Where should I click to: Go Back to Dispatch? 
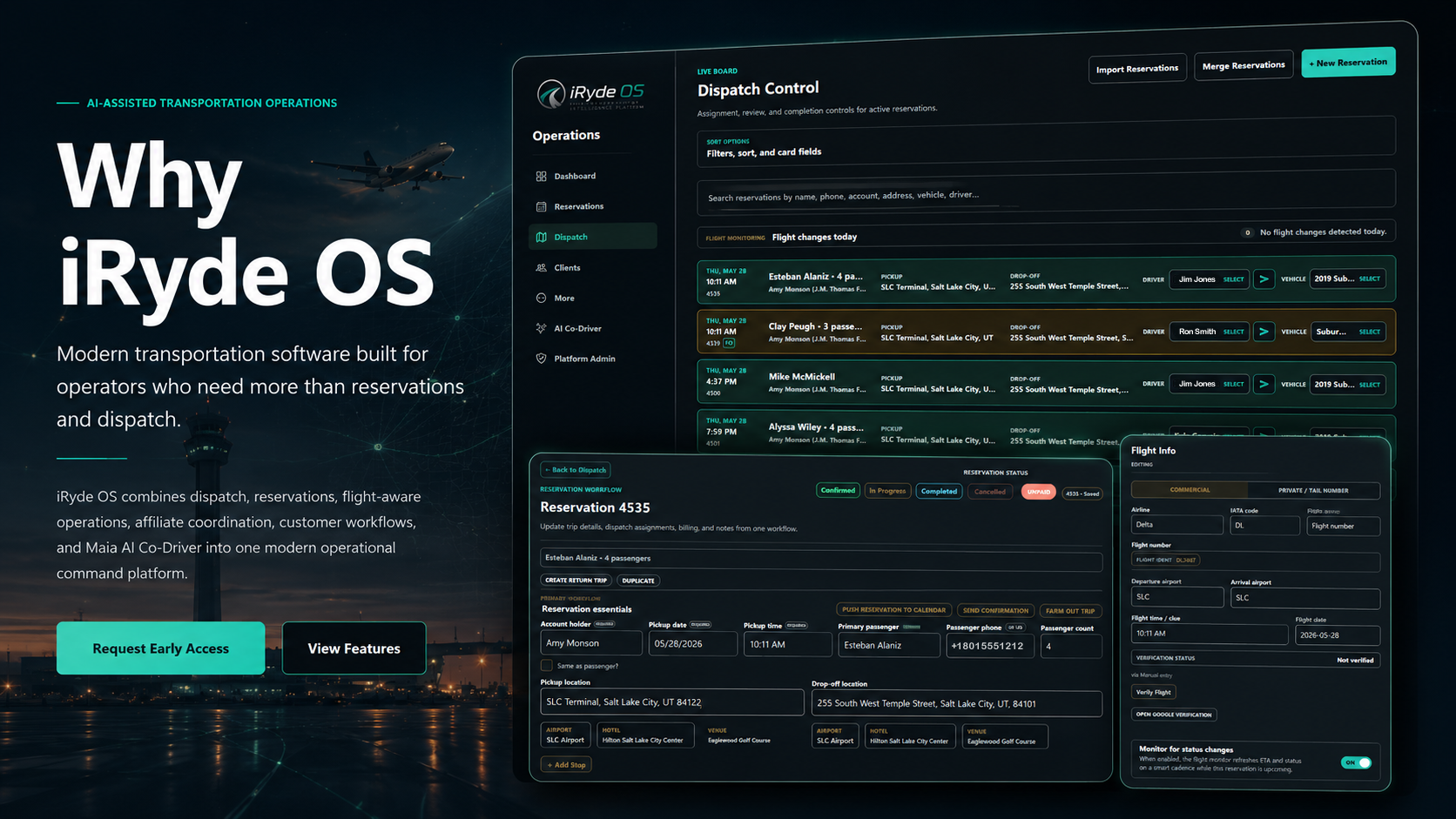(x=576, y=470)
